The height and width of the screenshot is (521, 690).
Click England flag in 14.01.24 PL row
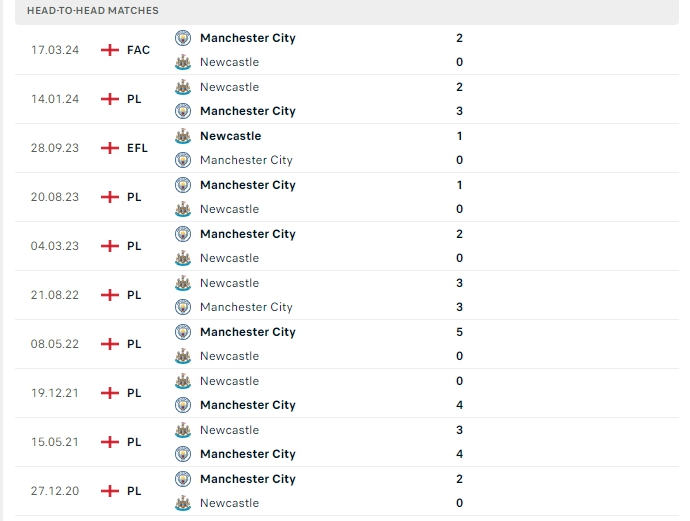pos(110,99)
